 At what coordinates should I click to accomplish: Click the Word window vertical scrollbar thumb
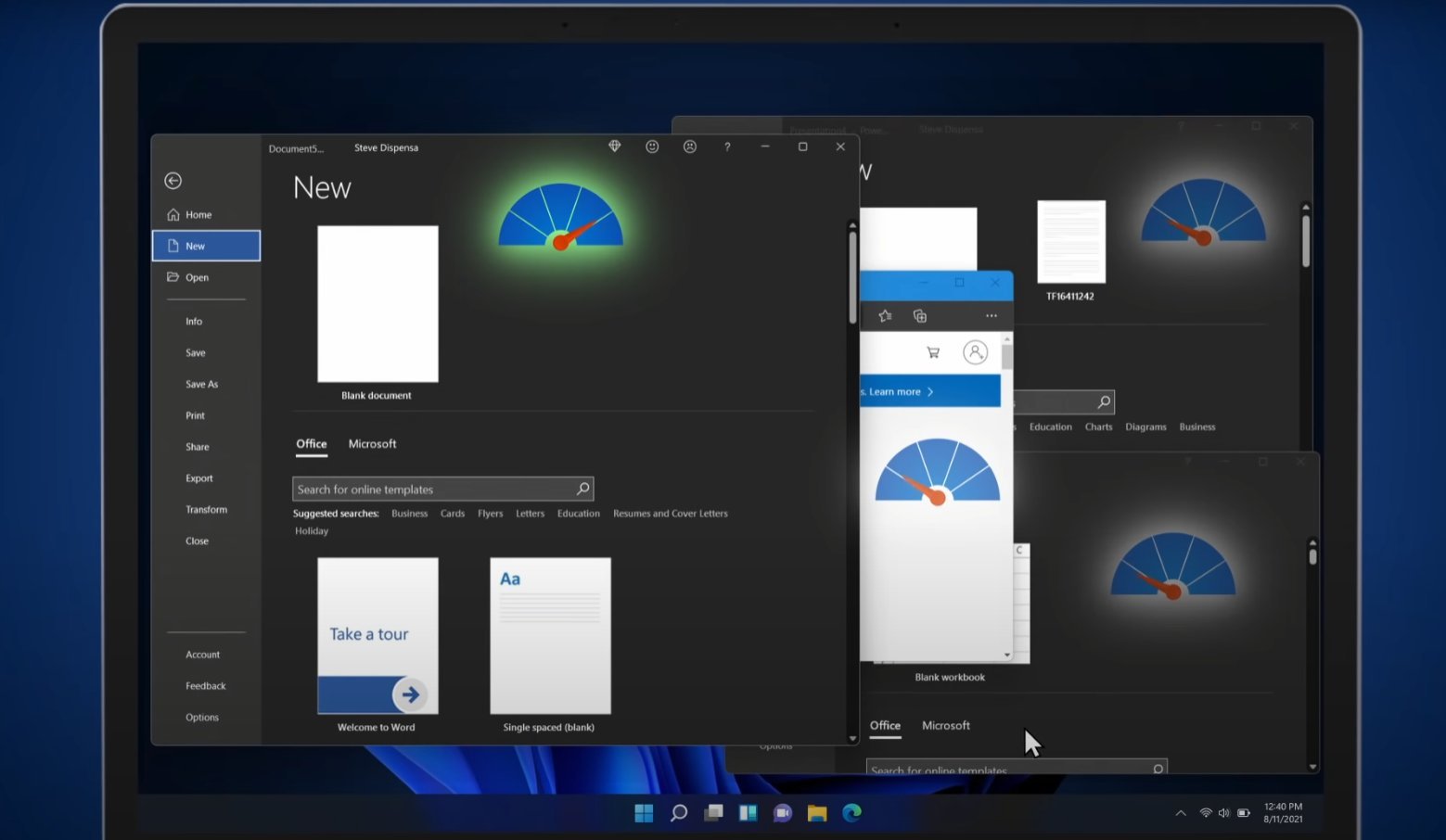[852, 276]
